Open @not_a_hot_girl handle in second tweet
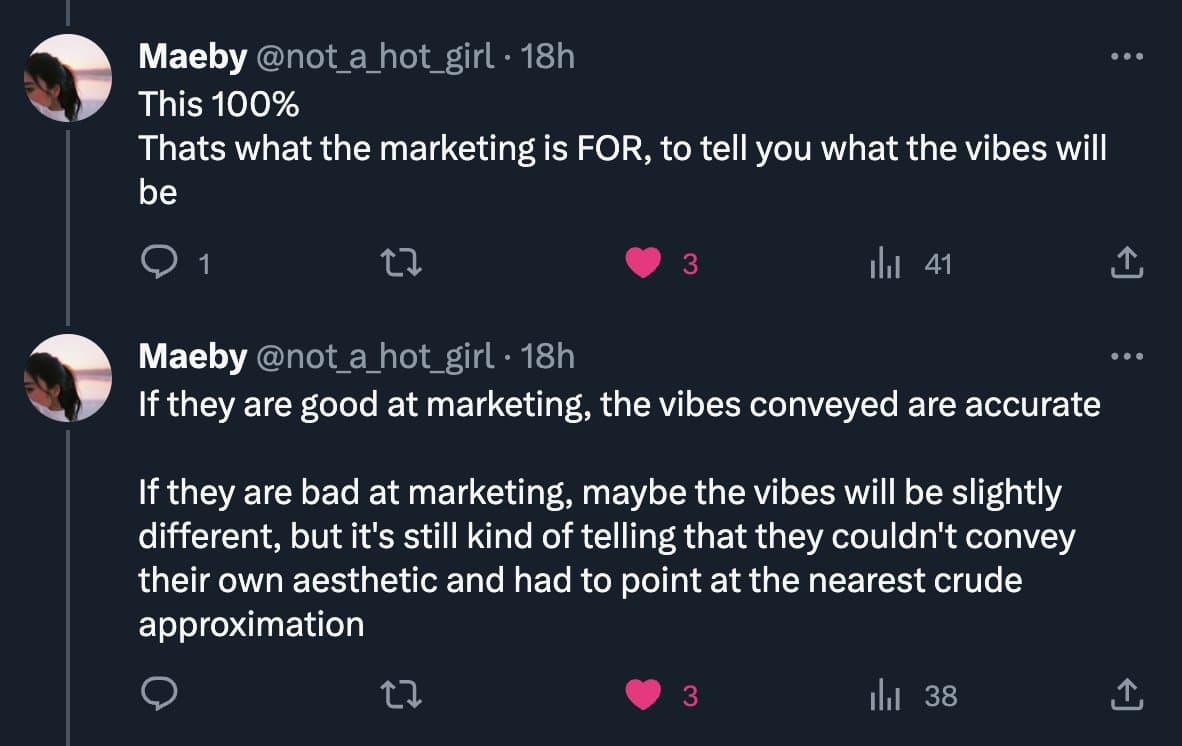This screenshot has width=1182, height=746. tap(375, 356)
